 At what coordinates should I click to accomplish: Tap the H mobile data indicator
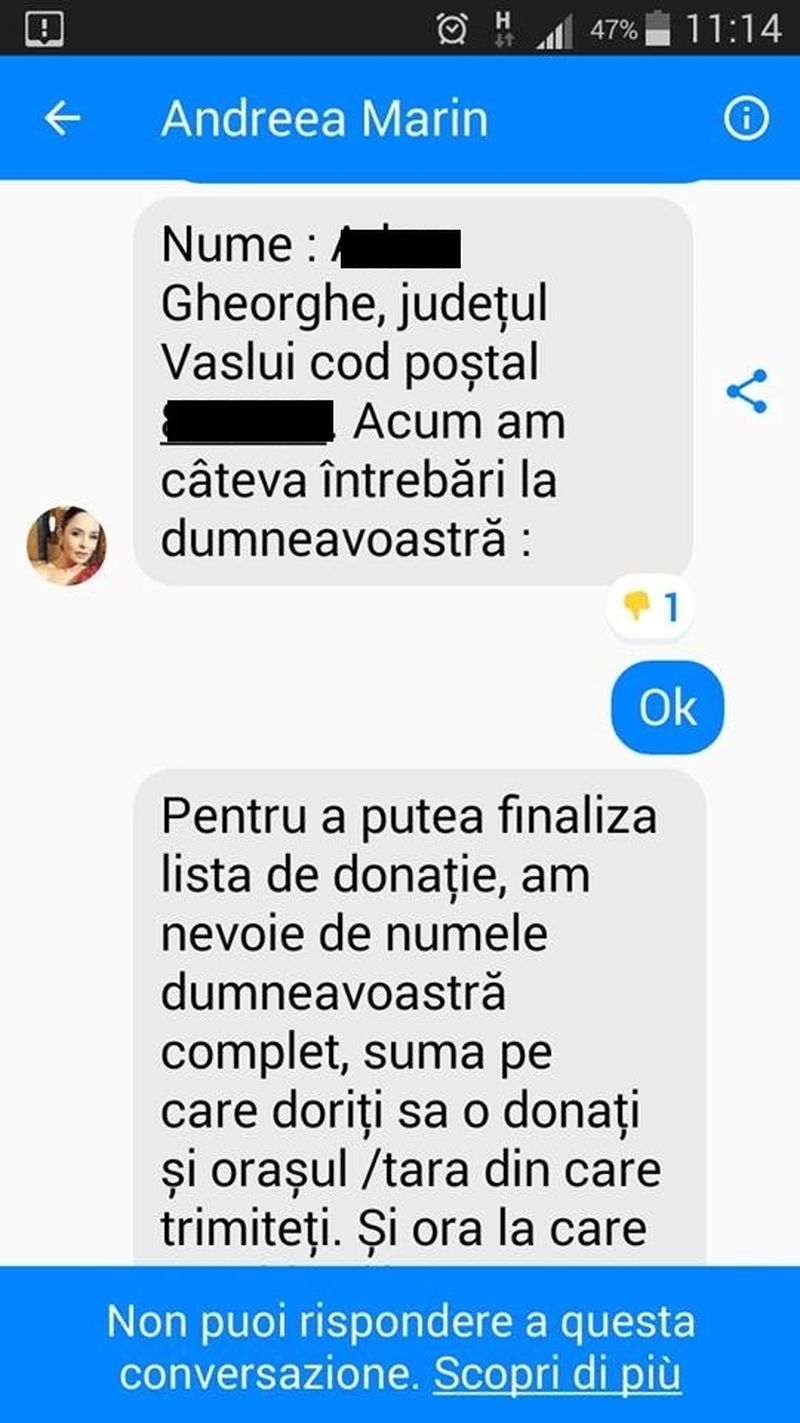[x=504, y=28]
